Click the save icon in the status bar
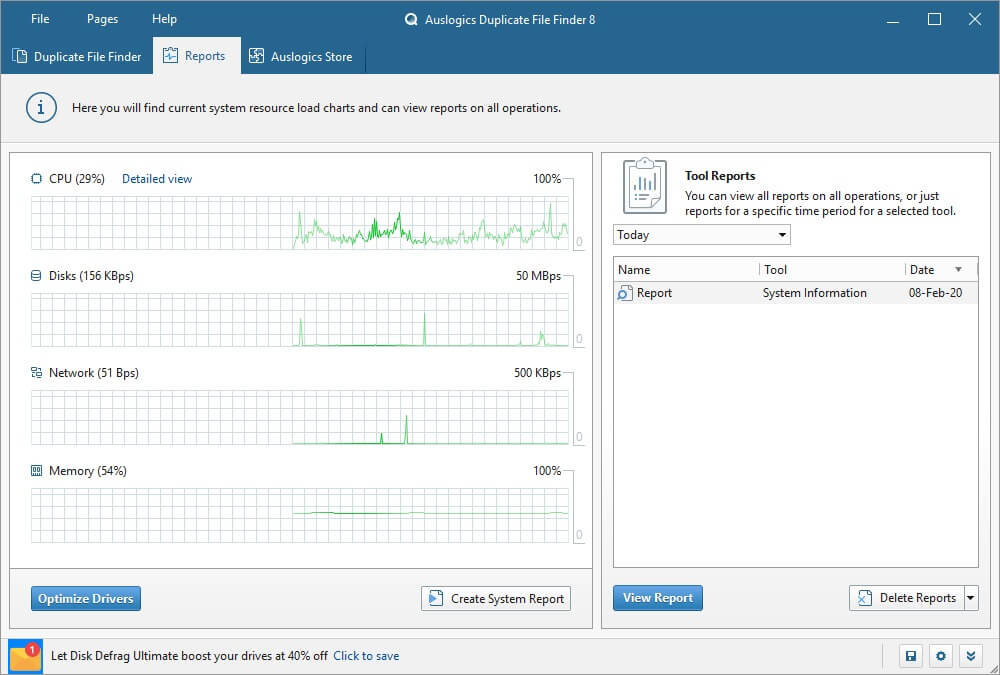Image resolution: width=1000 pixels, height=675 pixels. (x=910, y=656)
